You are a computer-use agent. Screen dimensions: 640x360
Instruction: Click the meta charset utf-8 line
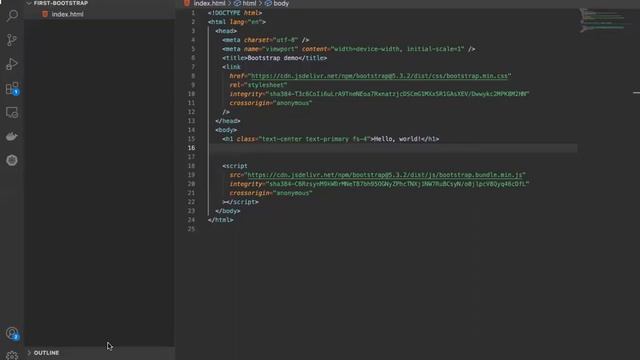click(x=266, y=40)
